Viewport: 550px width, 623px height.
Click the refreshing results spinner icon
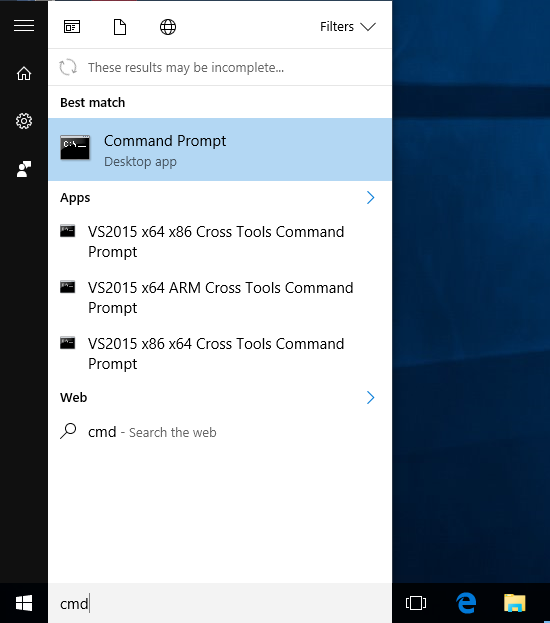click(x=68, y=67)
